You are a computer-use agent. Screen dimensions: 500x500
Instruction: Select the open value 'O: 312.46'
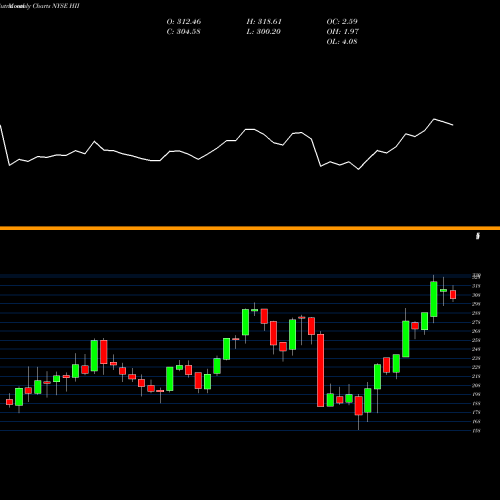point(184,22)
